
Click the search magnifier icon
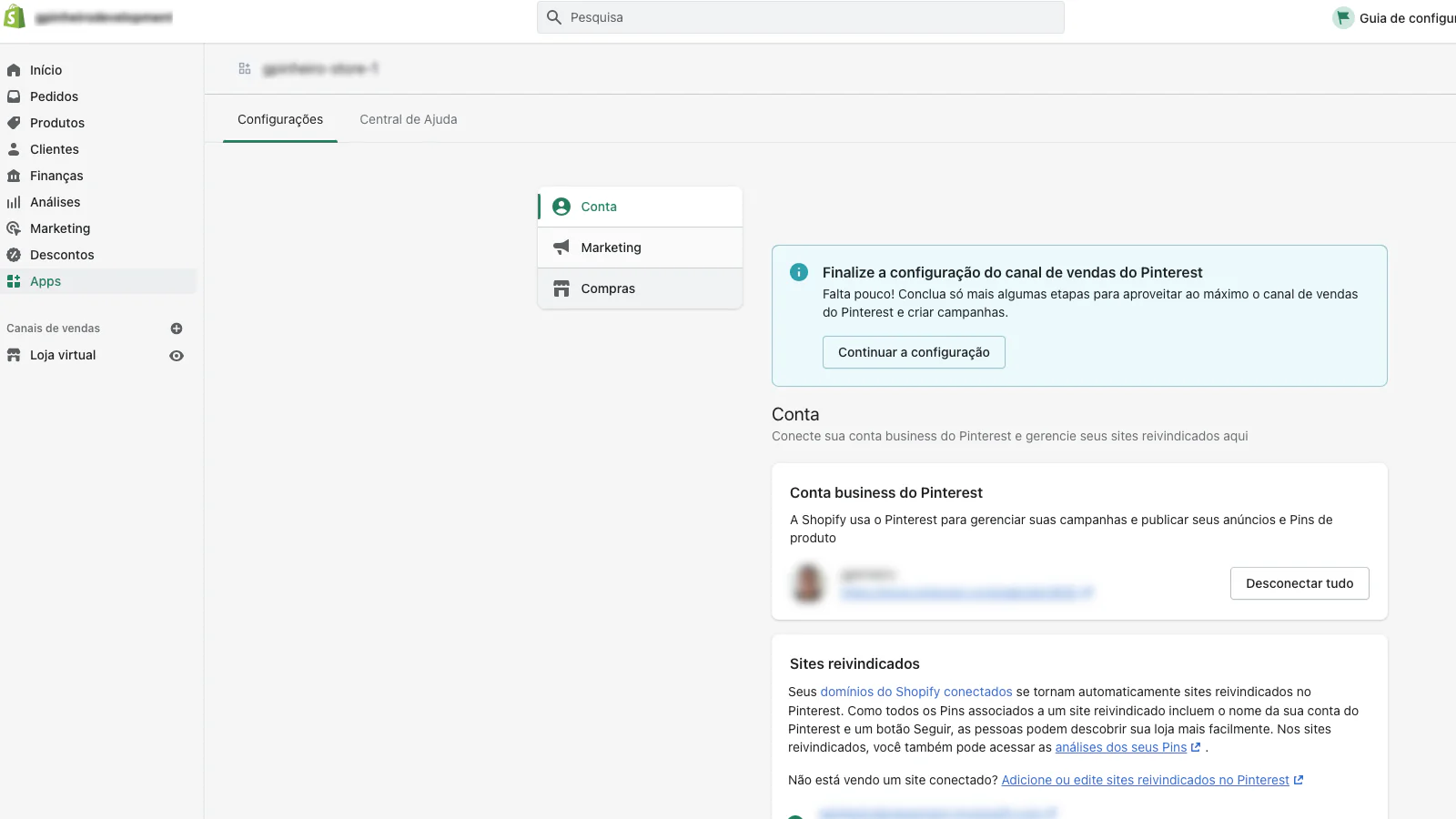tap(554, 17)
